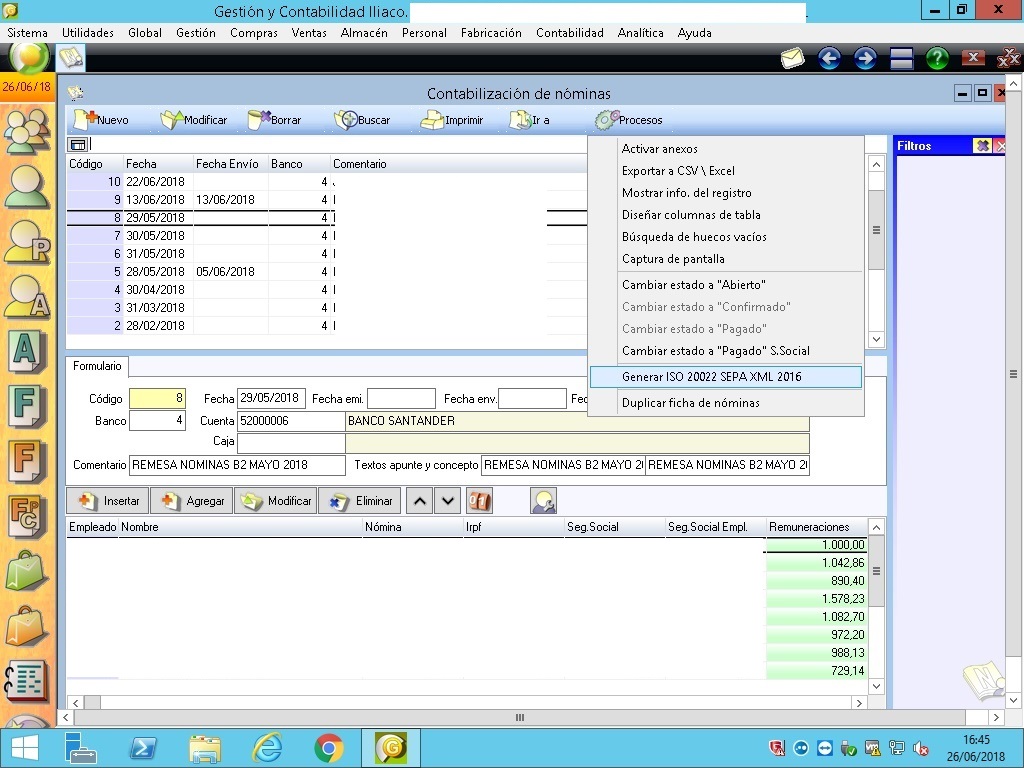Screen dimensions: 1024x768
Task: Select 'Mostrar info. del registro'
Action: tap(686, 193)
